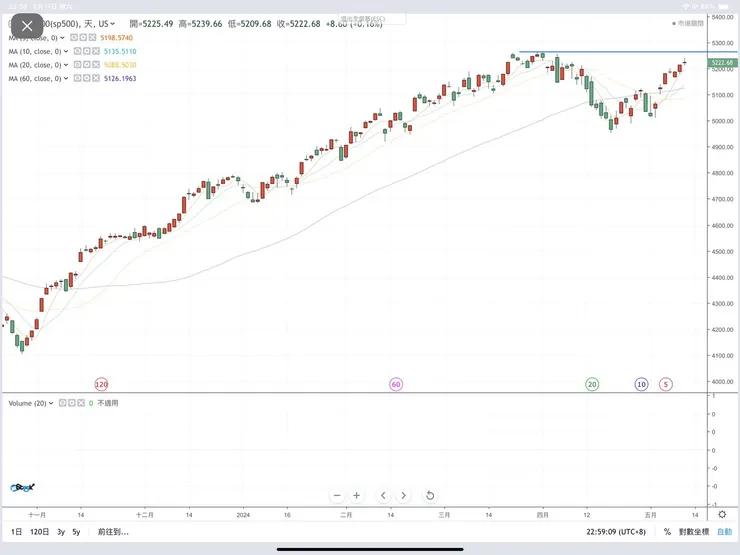Open settings for Volume (20)
Image resolution: width=740 pixels, height=555 pixels.
pos(72,403)
